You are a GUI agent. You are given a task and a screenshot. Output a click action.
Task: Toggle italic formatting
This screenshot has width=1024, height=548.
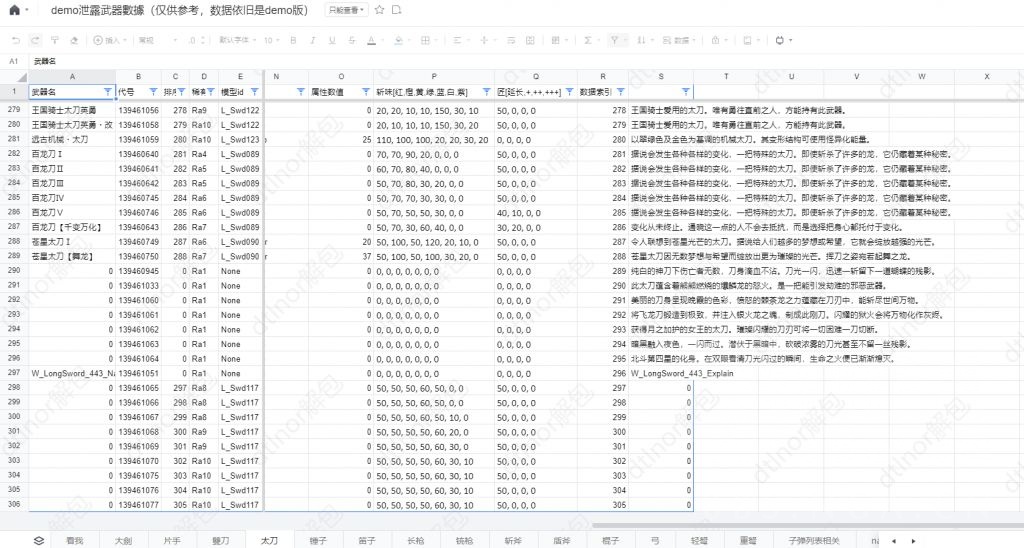click(312, 40)
